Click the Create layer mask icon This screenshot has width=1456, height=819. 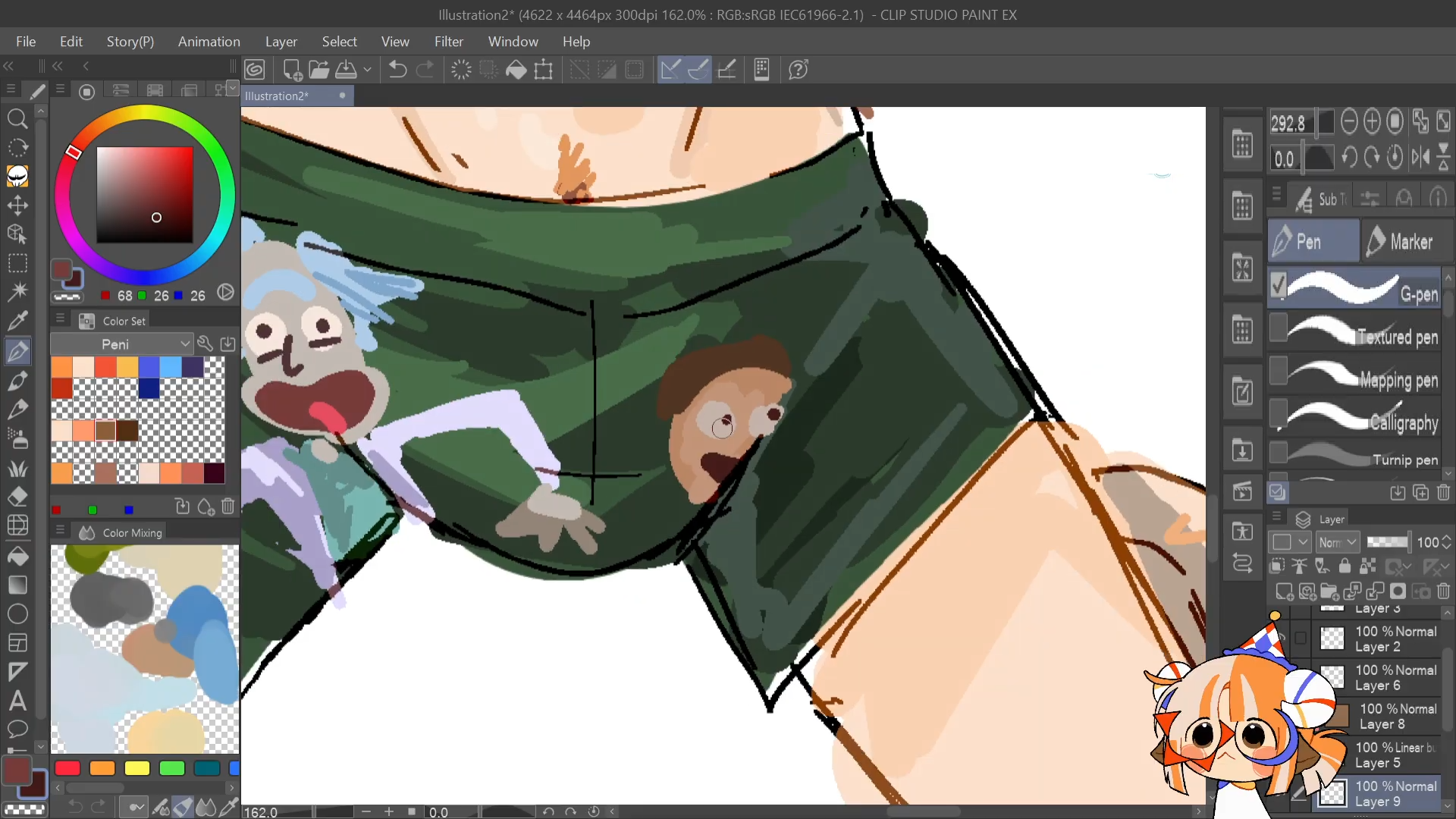[1398, 591]
